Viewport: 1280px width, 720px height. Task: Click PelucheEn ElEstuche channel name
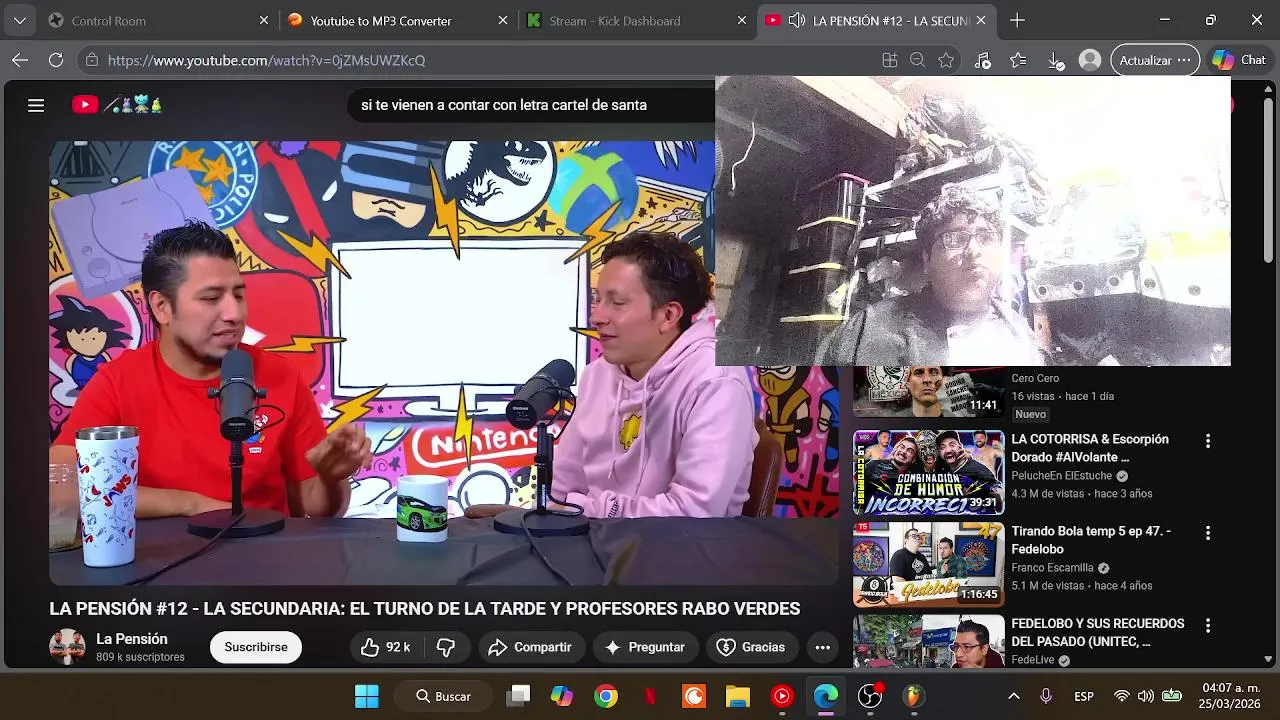click(1061, 476)
